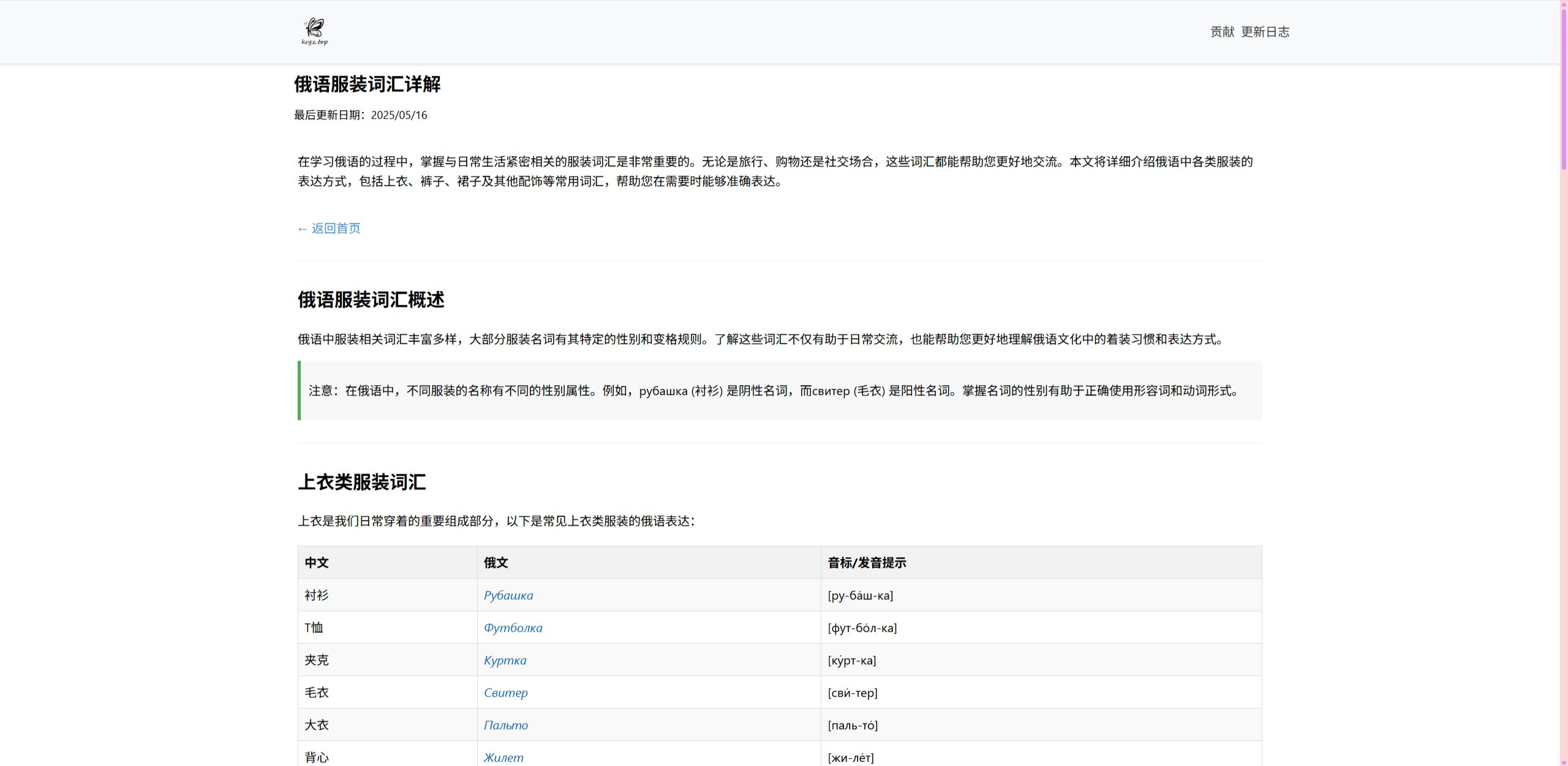Image resolution: width=1568 pixels, height=766 pixels.
Task: Open the Футболка vocabulary link
Action: pos(513,627)
